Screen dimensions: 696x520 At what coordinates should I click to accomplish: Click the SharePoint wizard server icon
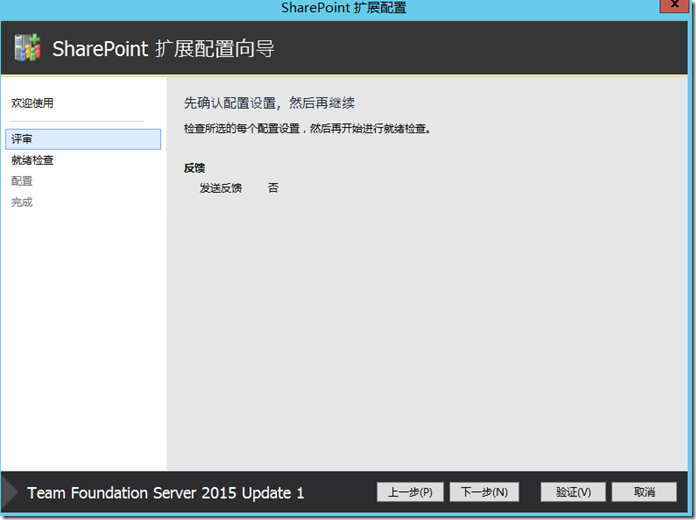coord(28,48)
